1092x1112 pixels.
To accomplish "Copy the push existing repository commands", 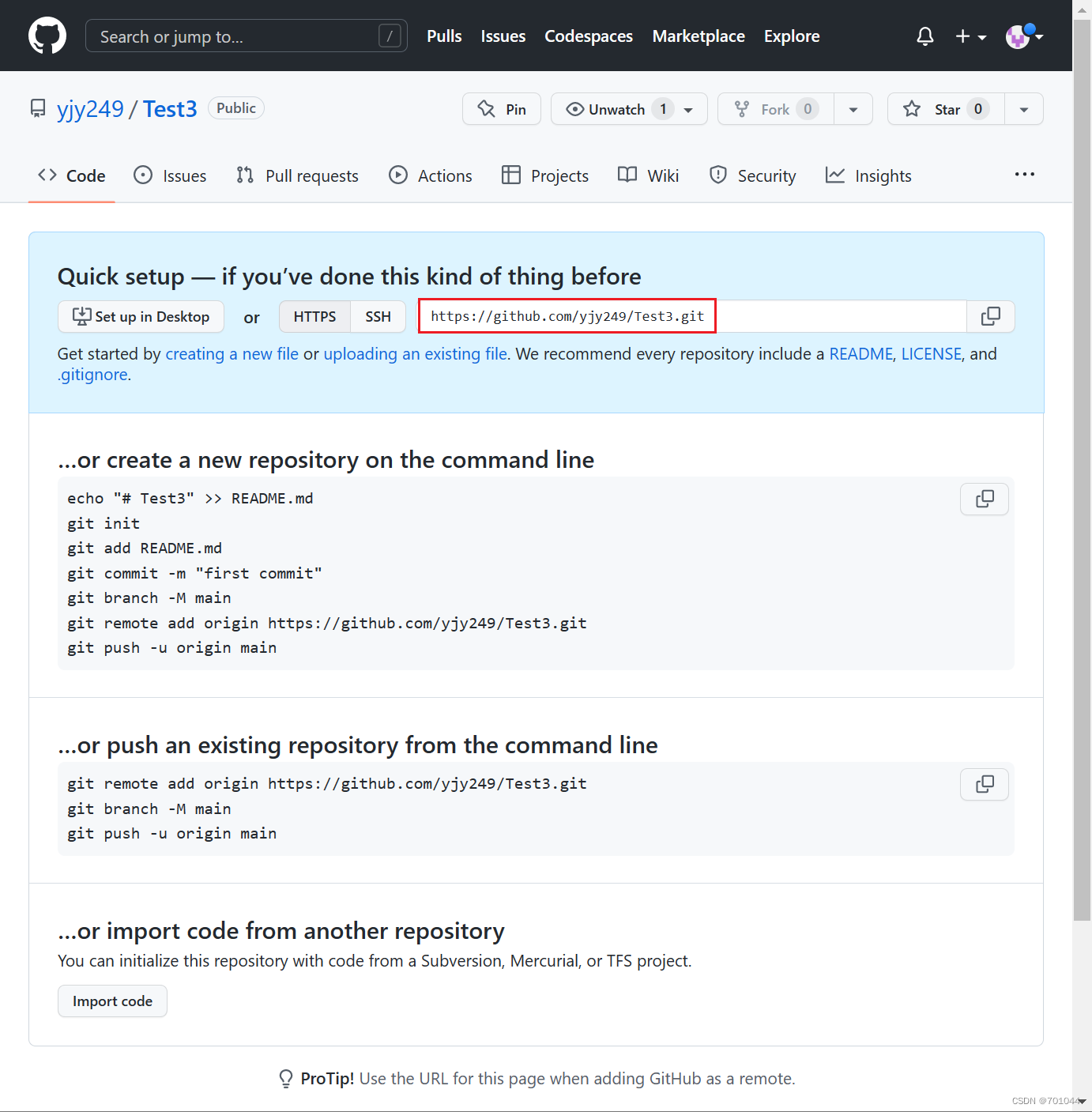I will pos(985,784).
